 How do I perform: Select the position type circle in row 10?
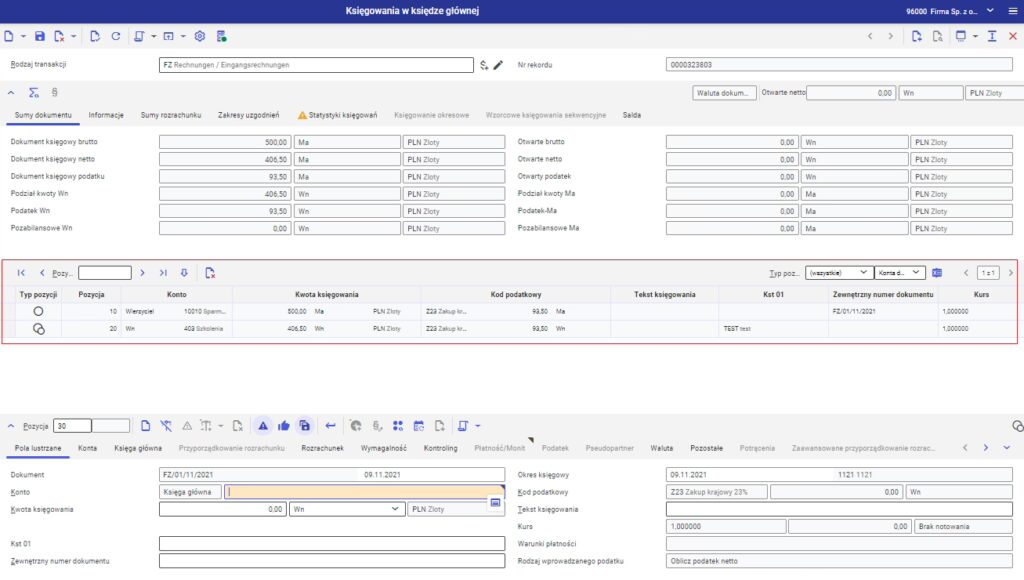click(x=39, y=312)
